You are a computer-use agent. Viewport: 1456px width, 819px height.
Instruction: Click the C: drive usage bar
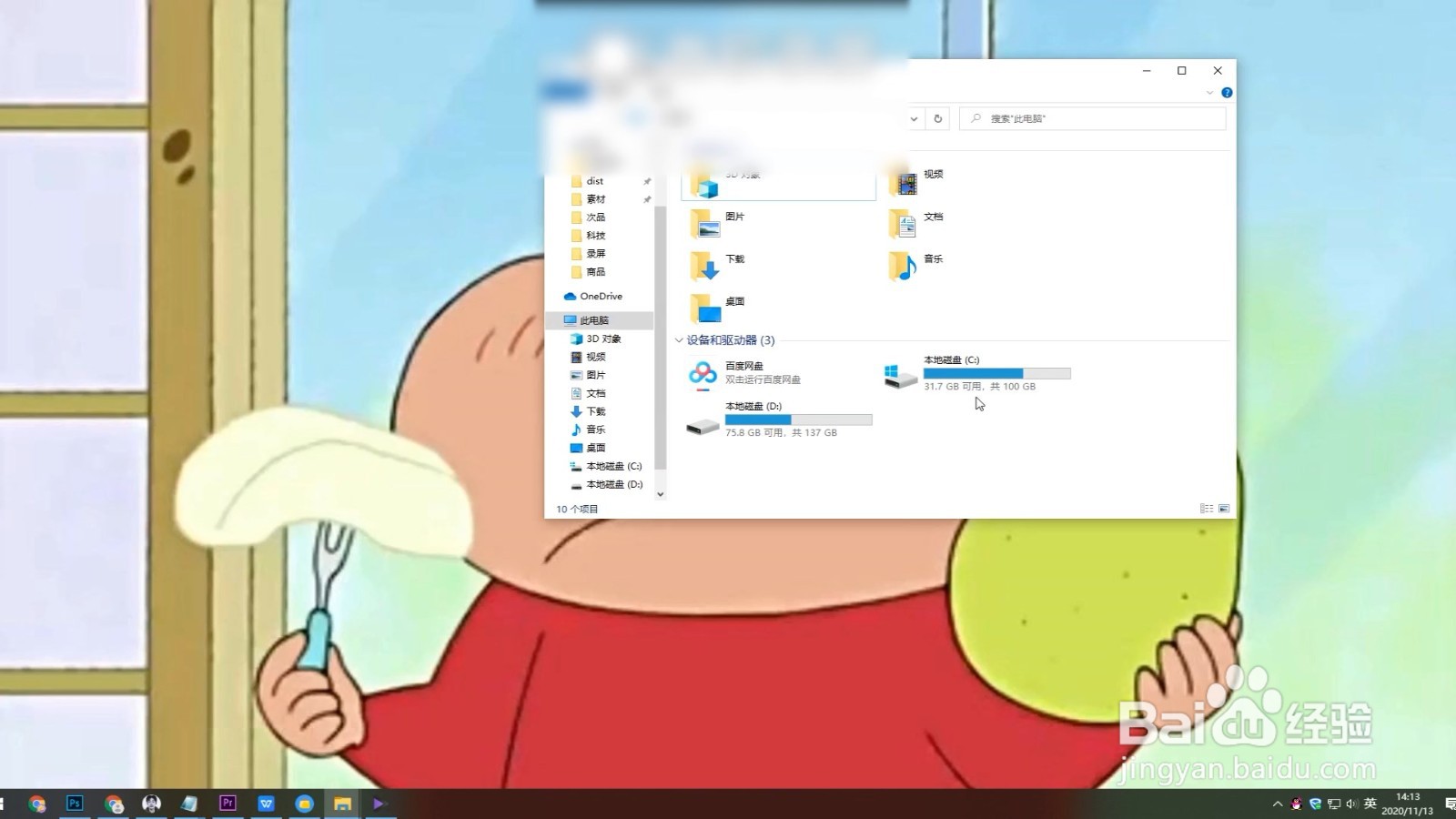[997, 373]
